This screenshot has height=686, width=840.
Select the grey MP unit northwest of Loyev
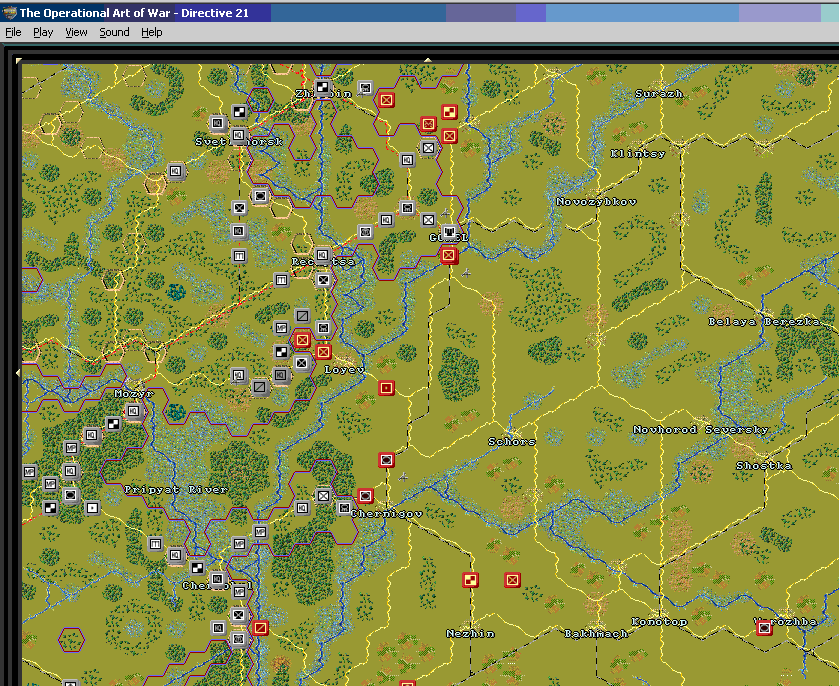pyautogui.click(x=281, y=328)
